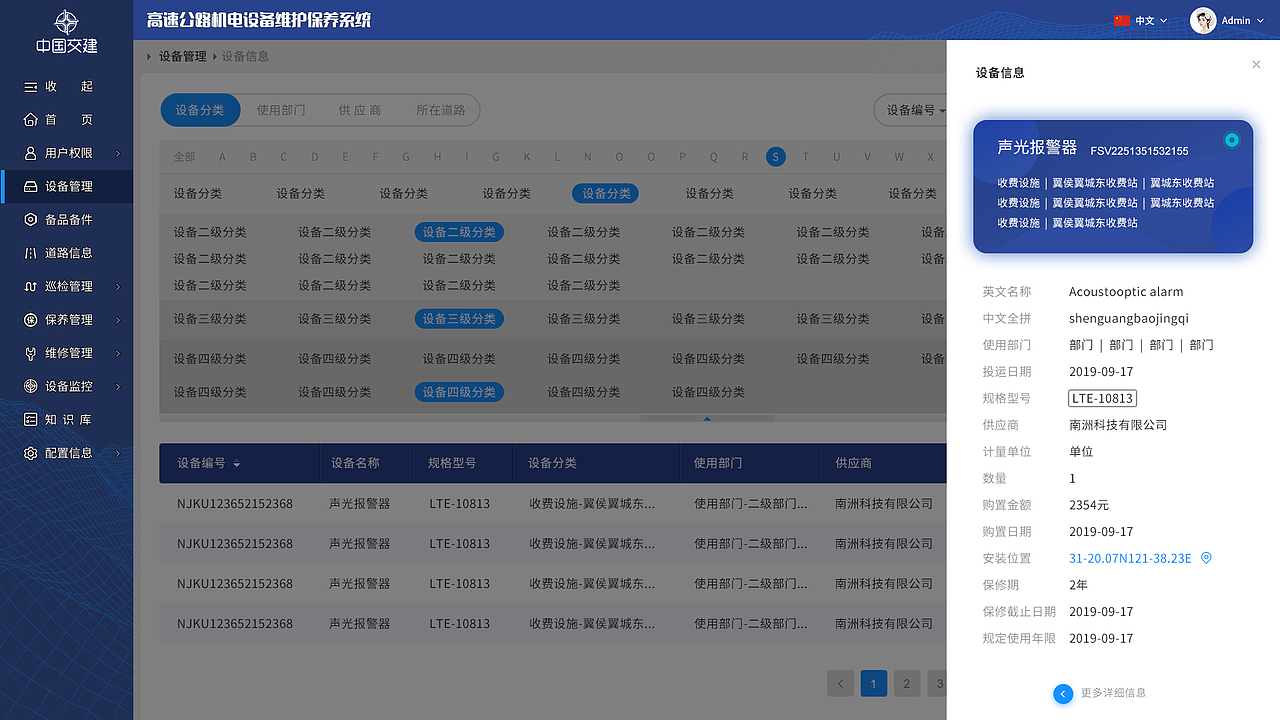This screenshot has width=1280, height=720.
Task: Select the 供应商 filter tab
Action: pyautogui.click(x=360, y=110)
